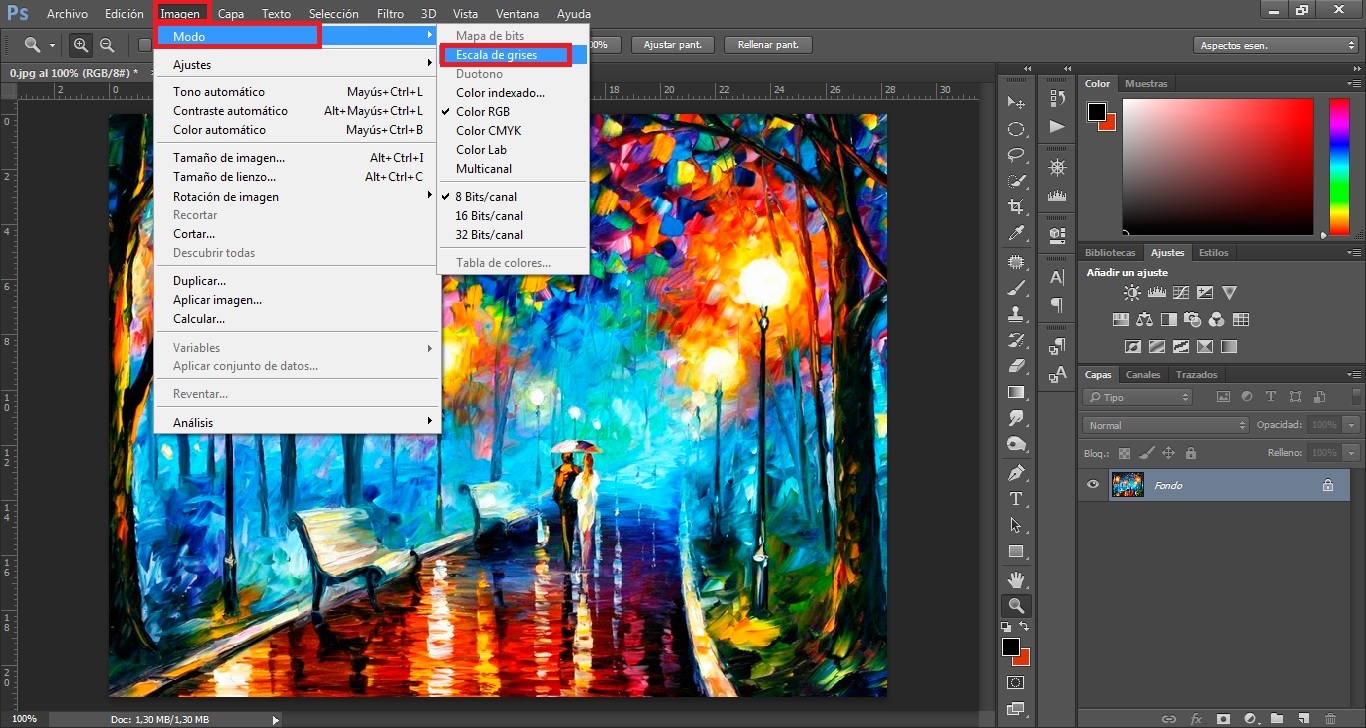Select the Eraser tool
The height and width of the screenshot is (728, 1366).
click(1016, 366)
